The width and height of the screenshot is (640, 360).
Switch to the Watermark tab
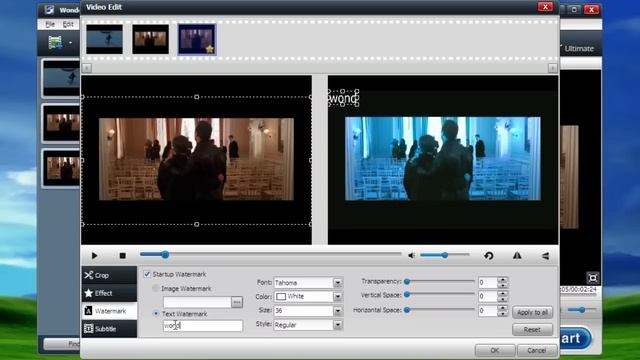109,311
